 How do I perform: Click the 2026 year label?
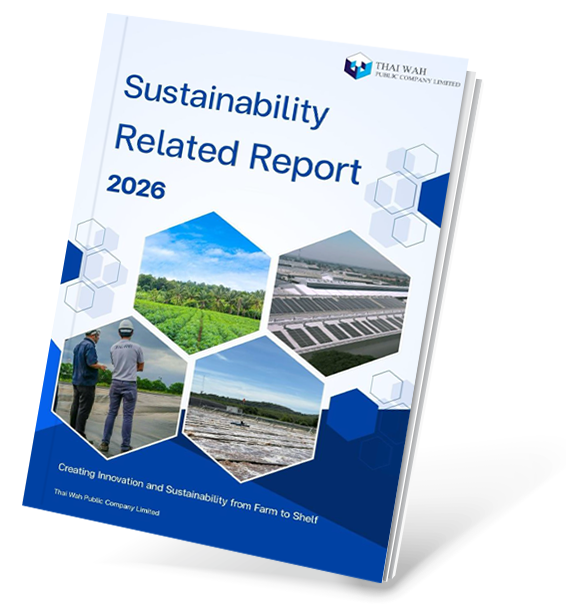click(x=136, y=188)
